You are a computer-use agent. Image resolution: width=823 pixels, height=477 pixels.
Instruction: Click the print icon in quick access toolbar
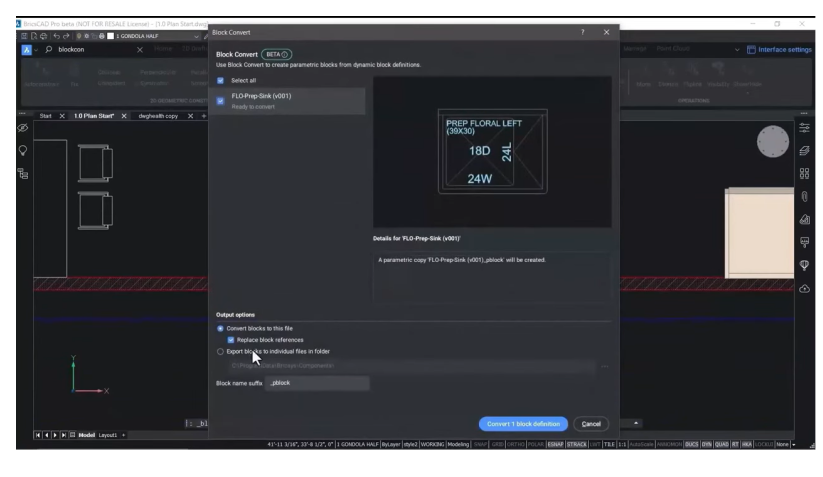pos(44,36)
